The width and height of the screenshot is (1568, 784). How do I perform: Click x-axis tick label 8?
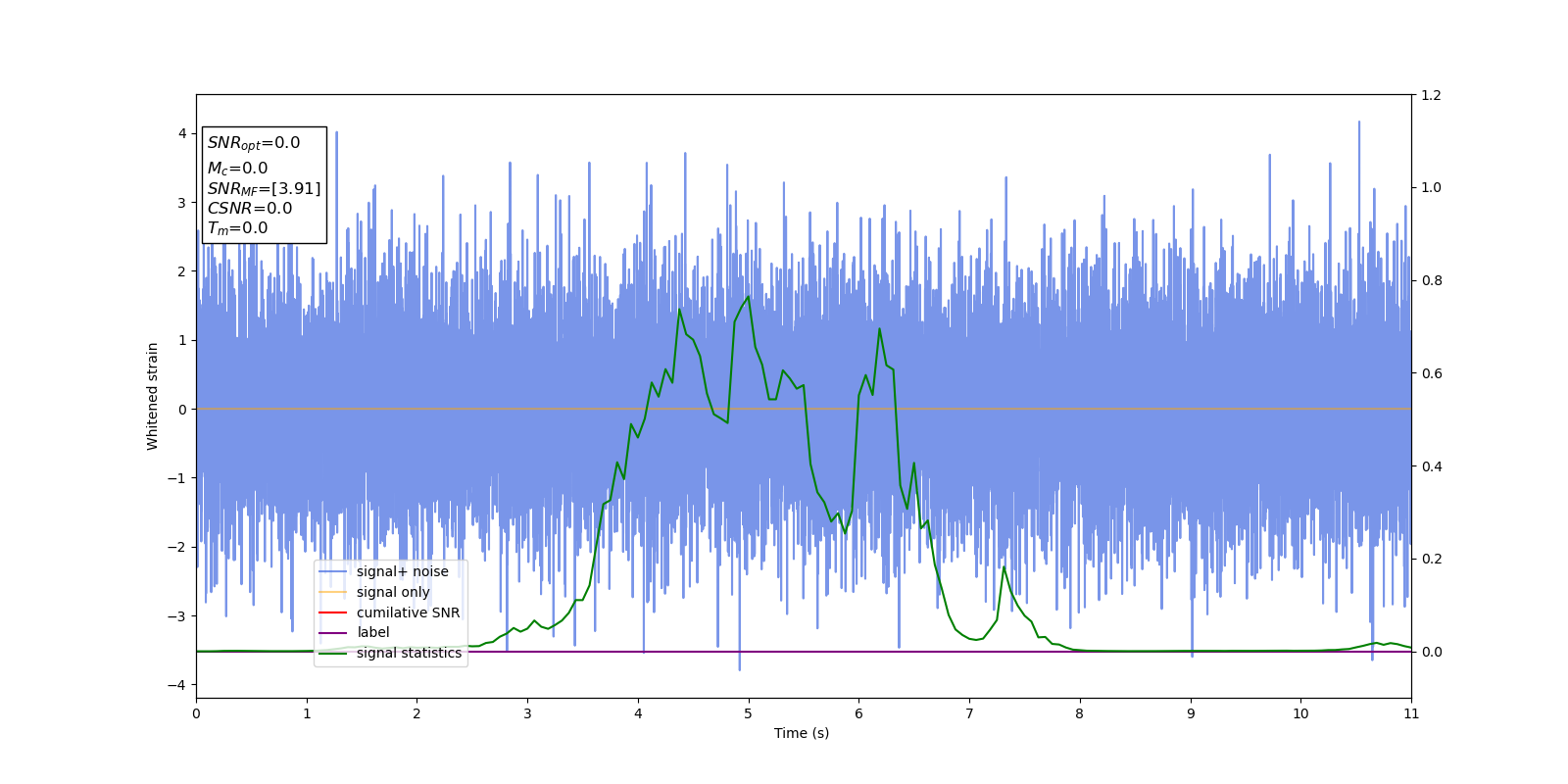tap(1080, 713)
